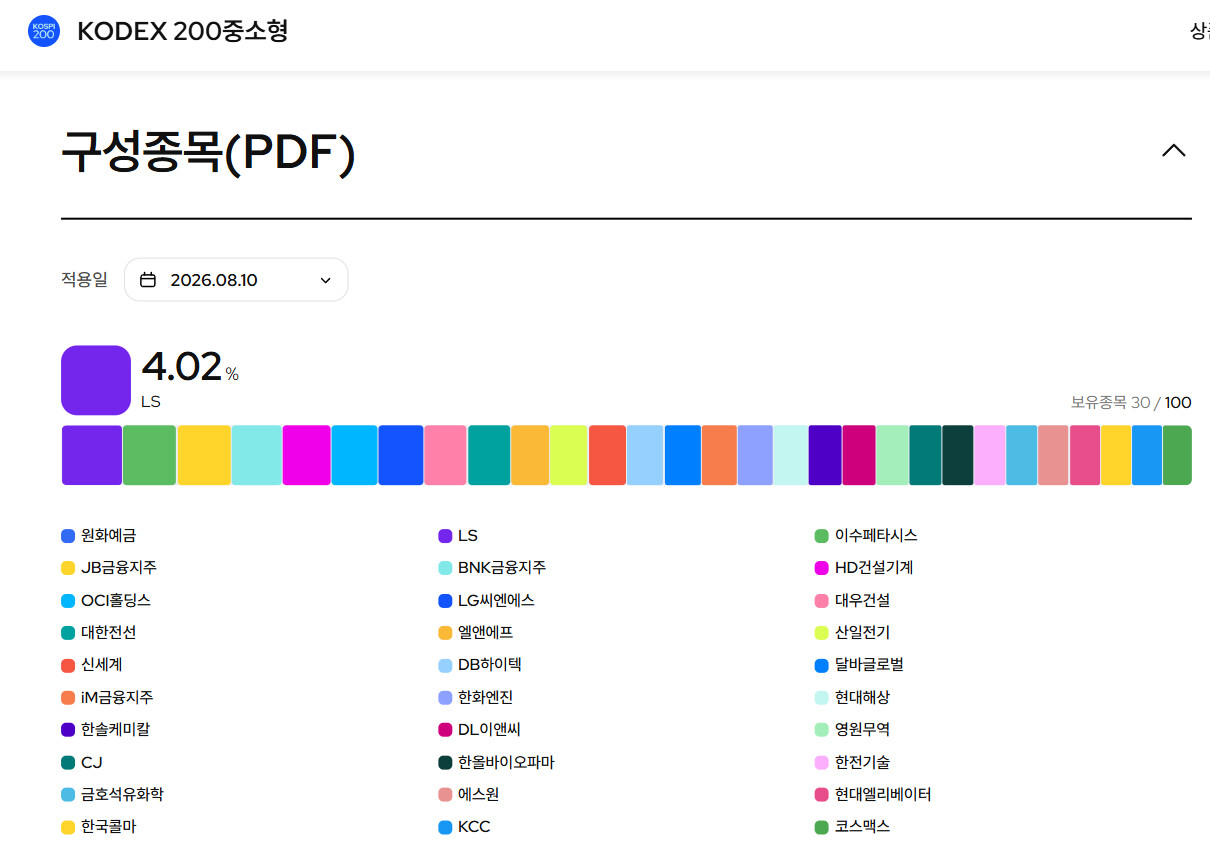Select the salmon 에스원 segment in the bar
Image resolution: width=1210 pixels, height=851 pixels.
pos(1053,455)
